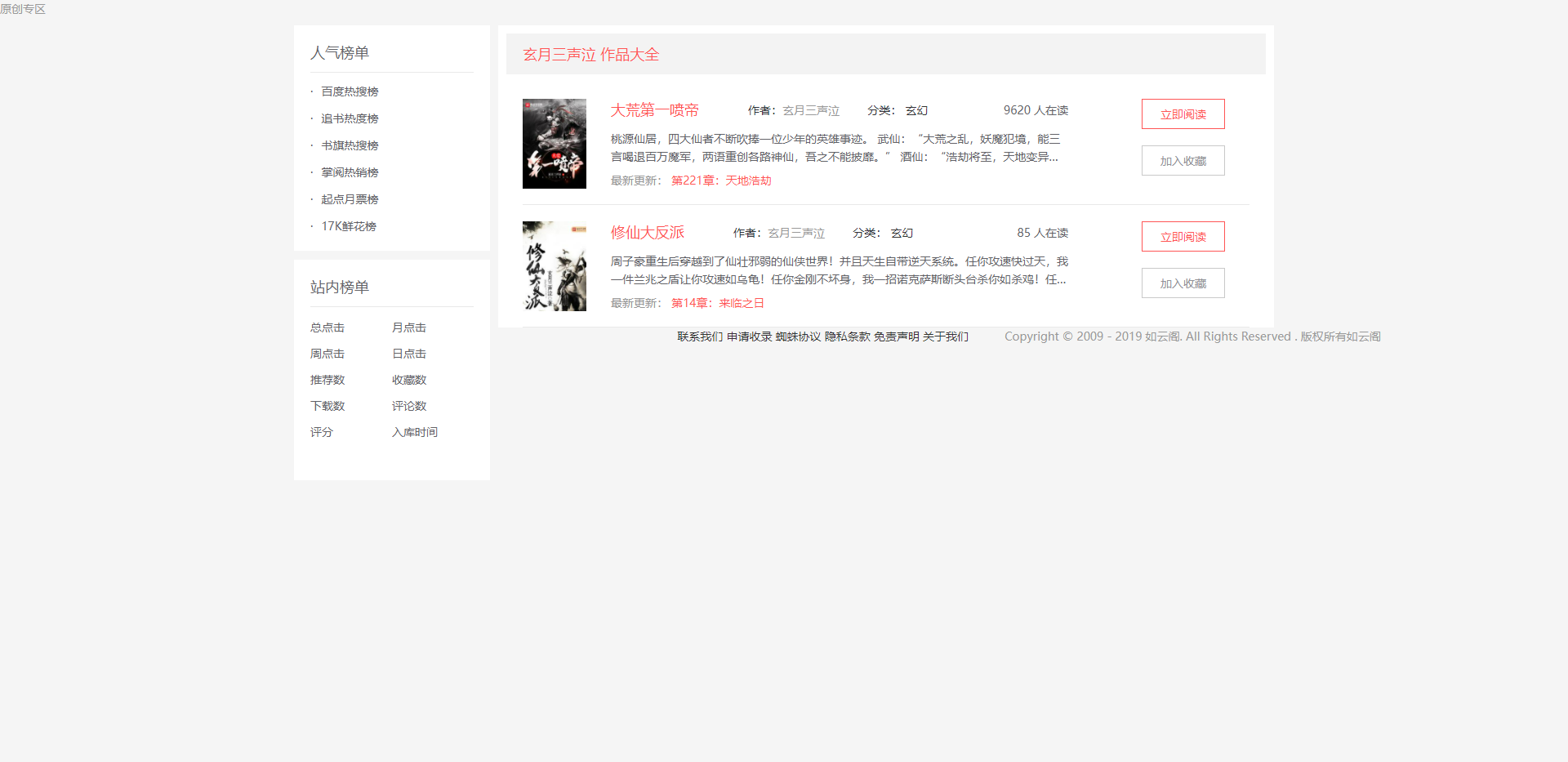The image size is (1568, 762).
Task: Open latest chapter 第221章：天地浩劫
Action: point(721,180)
